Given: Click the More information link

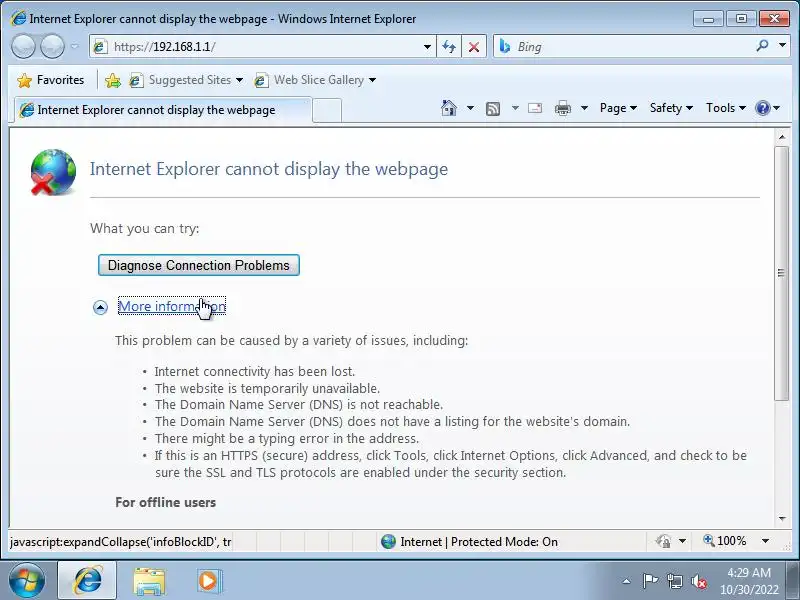Looking at the screenshot, I should click(172, 306).
